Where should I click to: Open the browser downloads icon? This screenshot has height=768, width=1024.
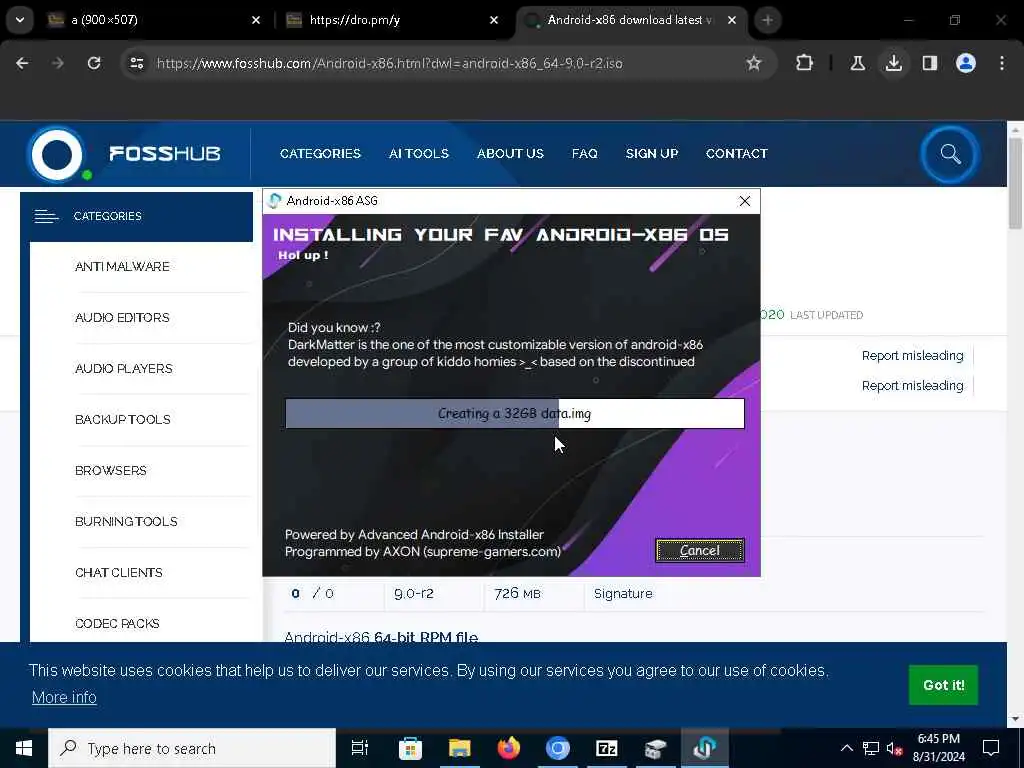893,63
